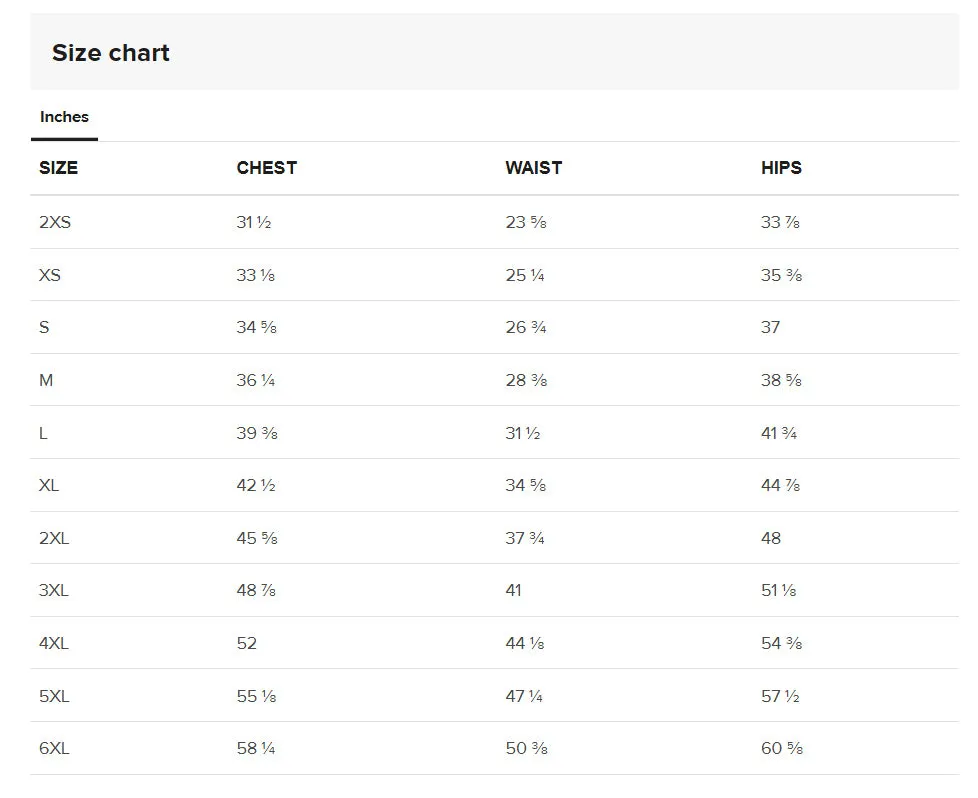Select the Inches tab

(64, 117)
